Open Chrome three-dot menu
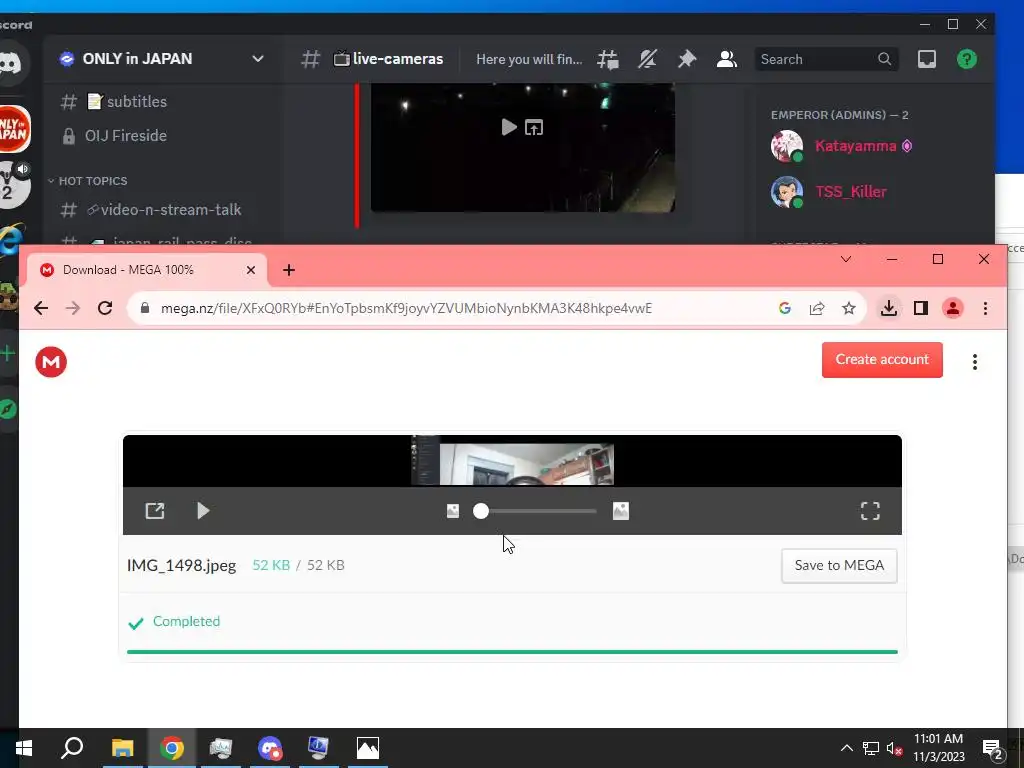This screenshot has width=1024, height=768. point(985,308)
